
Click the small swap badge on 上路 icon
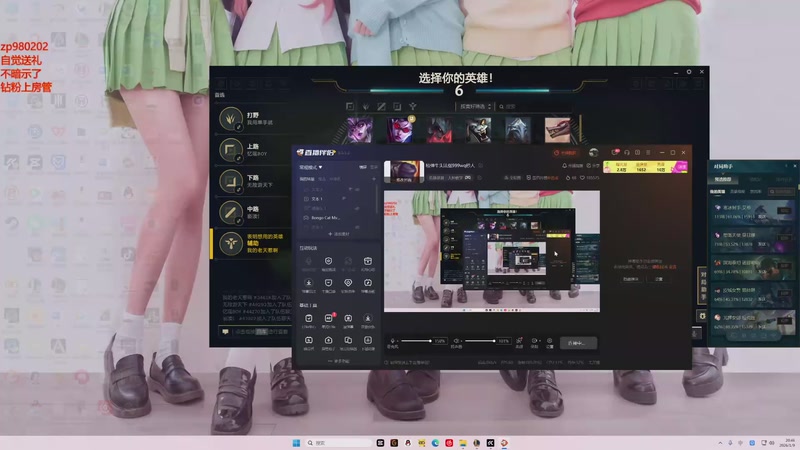(x=238, y=158)
